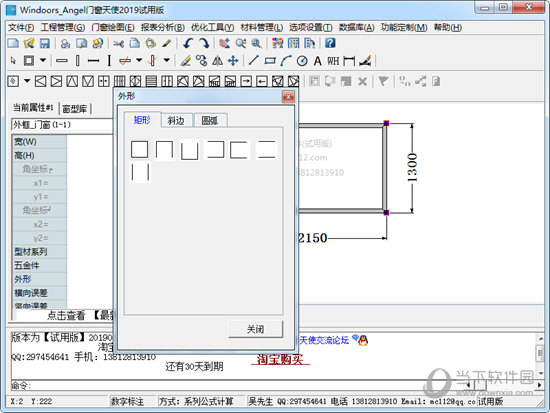The image size is (550, 413).
Task: Switch to the 斜边 tab
Action: (x=176, y=120)
